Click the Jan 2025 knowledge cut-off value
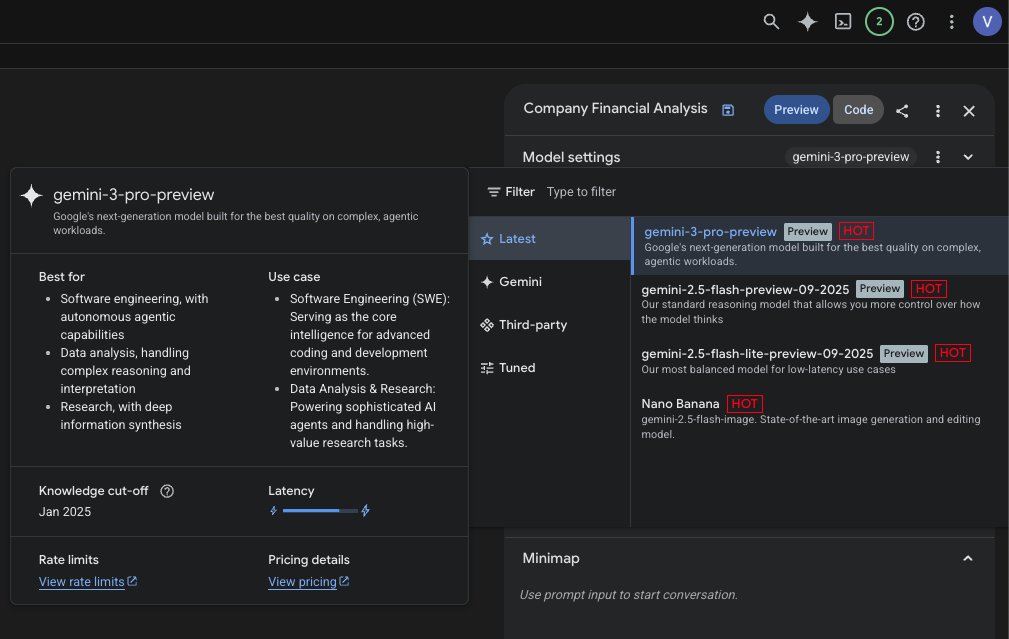1009x639 pixels. (x=65, y=512)
